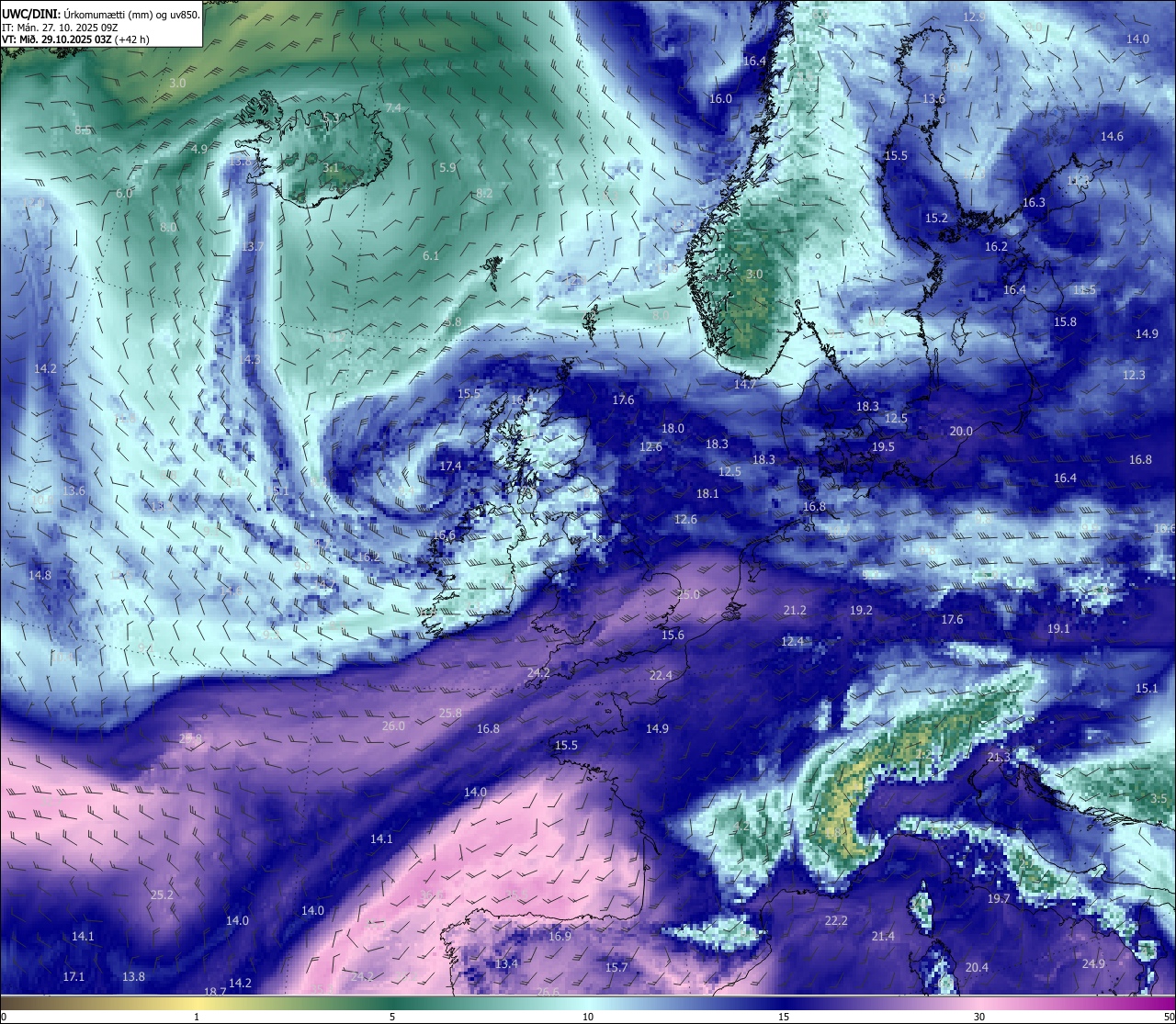Click the 17.4 value west of Scotland
Screen dimensions: 1176x1024
[x=450, y=467]
